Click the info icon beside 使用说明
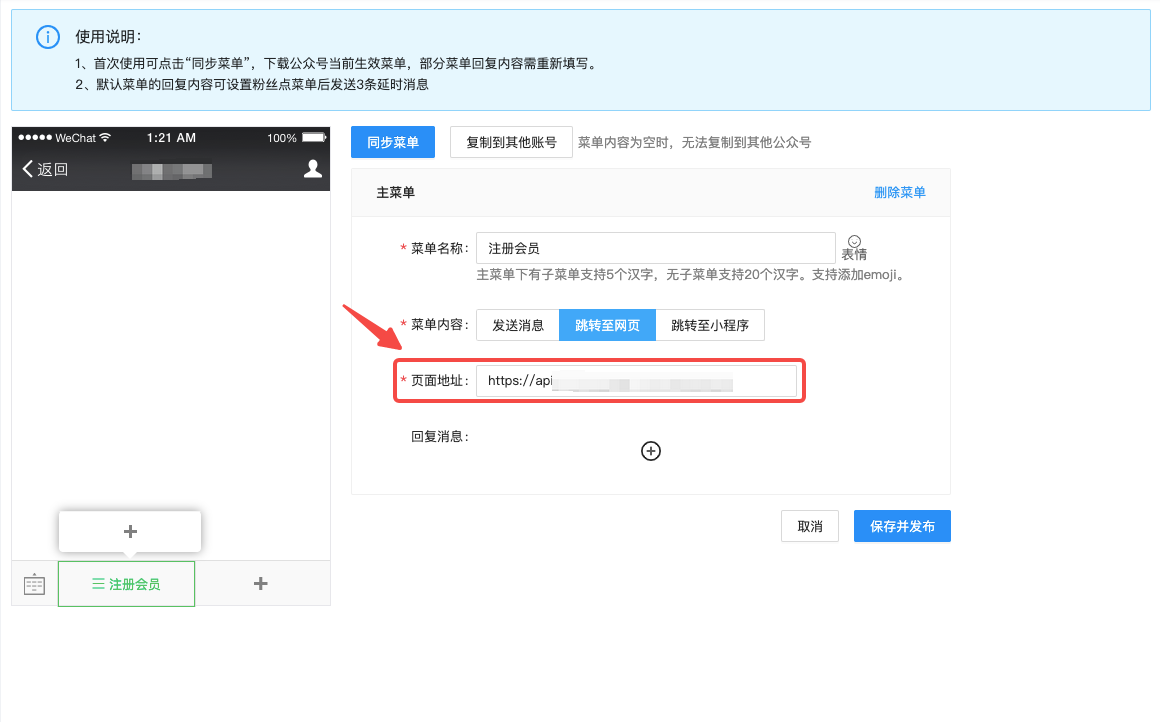 pos(48,37)
